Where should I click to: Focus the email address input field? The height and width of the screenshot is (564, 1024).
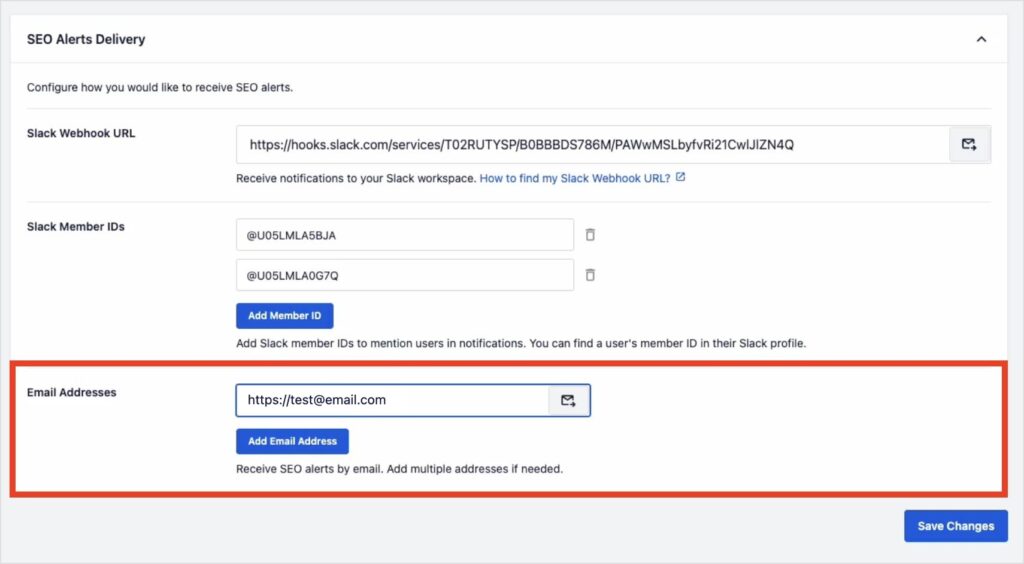tap(392, 400)
